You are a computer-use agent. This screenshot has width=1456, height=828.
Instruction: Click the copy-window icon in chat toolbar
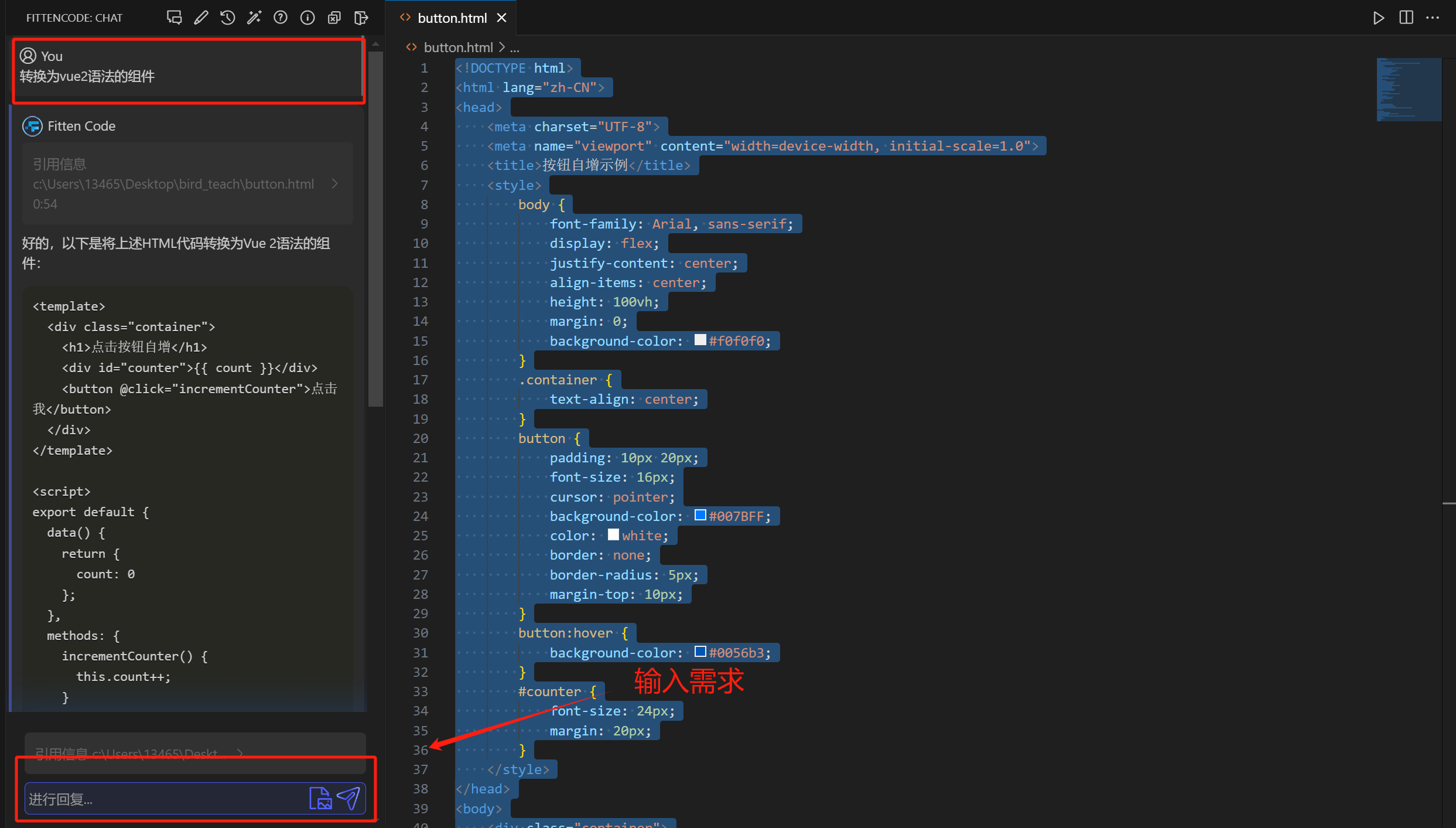point(334,18)
